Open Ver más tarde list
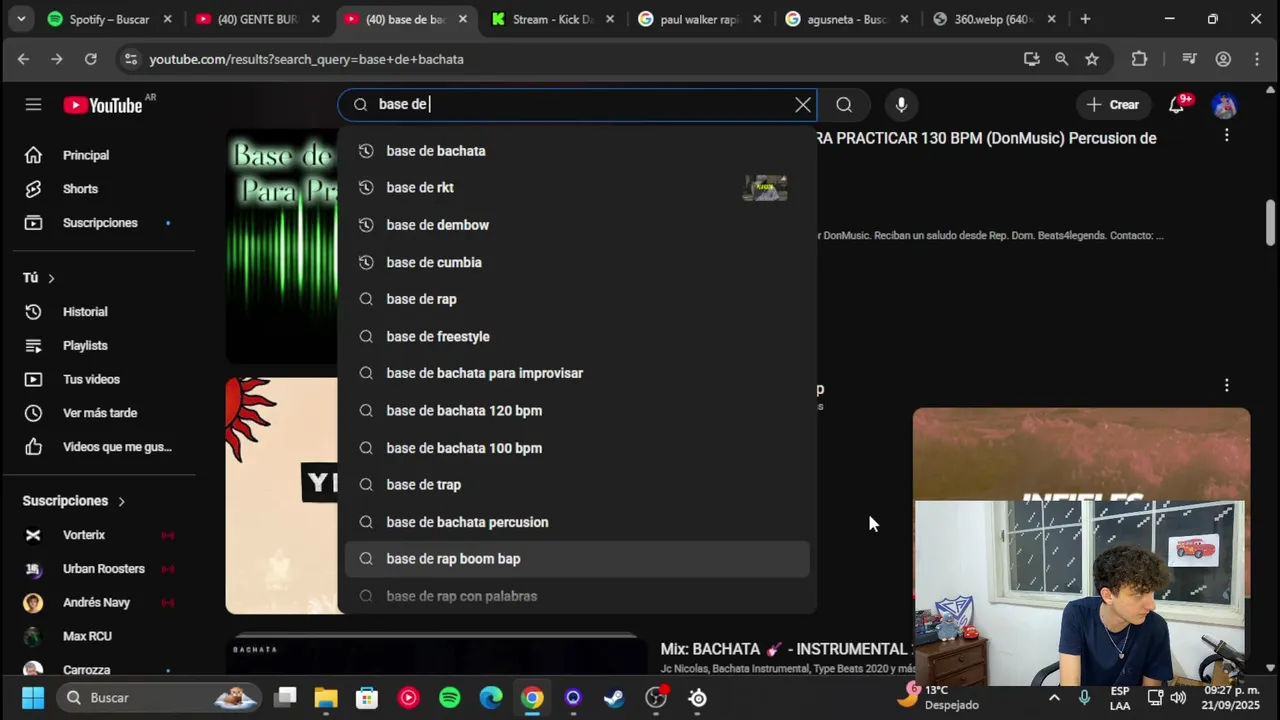The width and height of the screenshot is (1280, 720). click(99, 413)
